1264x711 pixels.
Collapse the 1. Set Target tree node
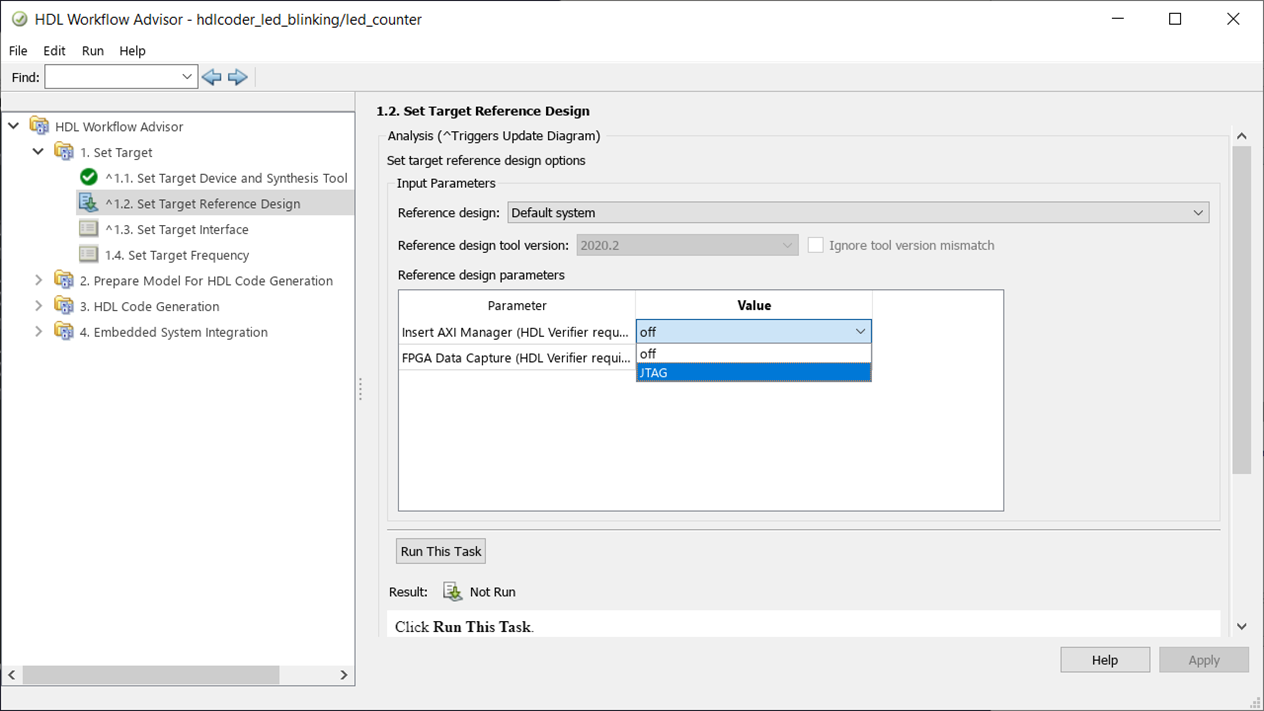coord(39,152)
